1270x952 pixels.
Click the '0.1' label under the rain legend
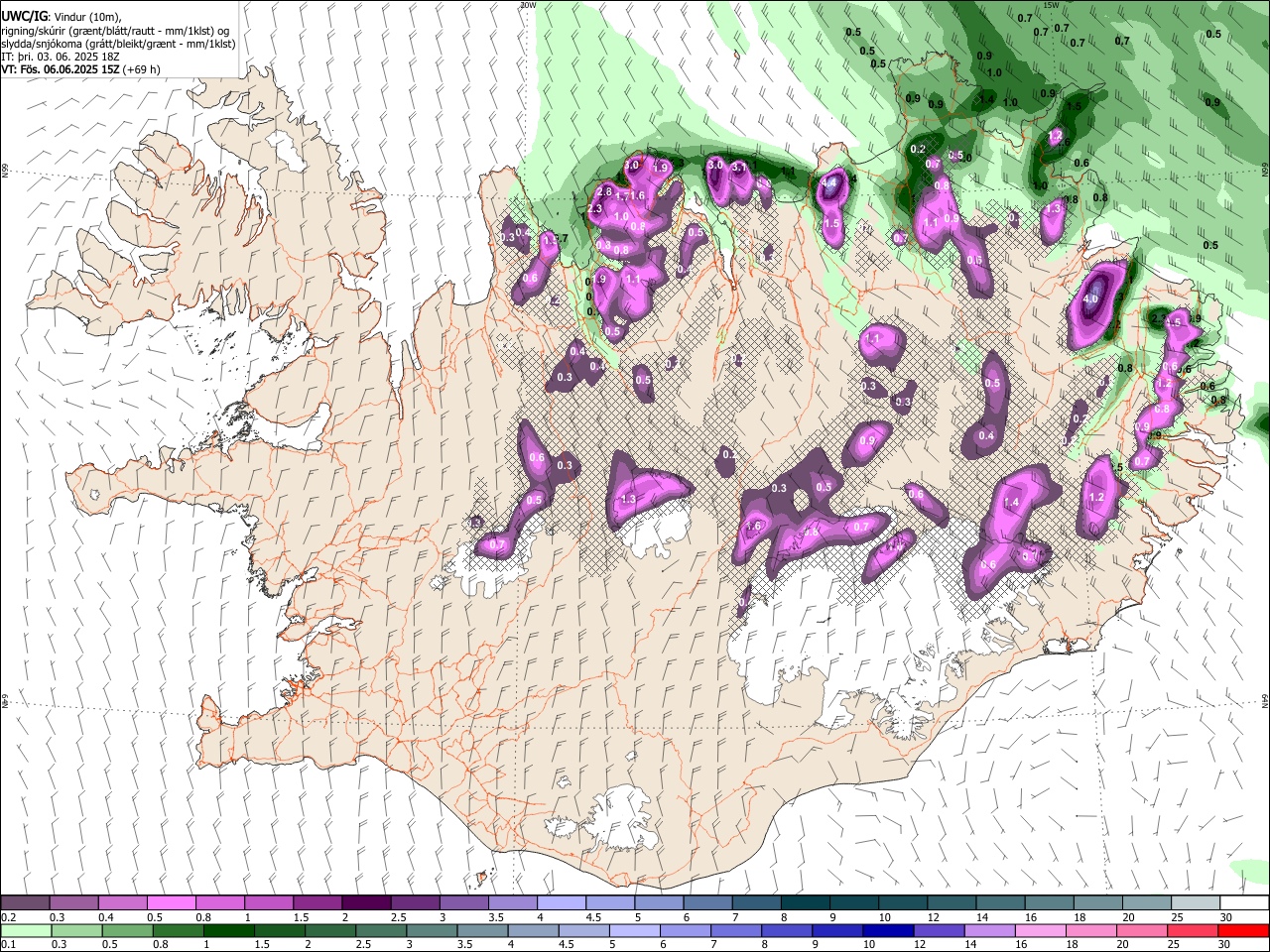click(x=8, y=945)
